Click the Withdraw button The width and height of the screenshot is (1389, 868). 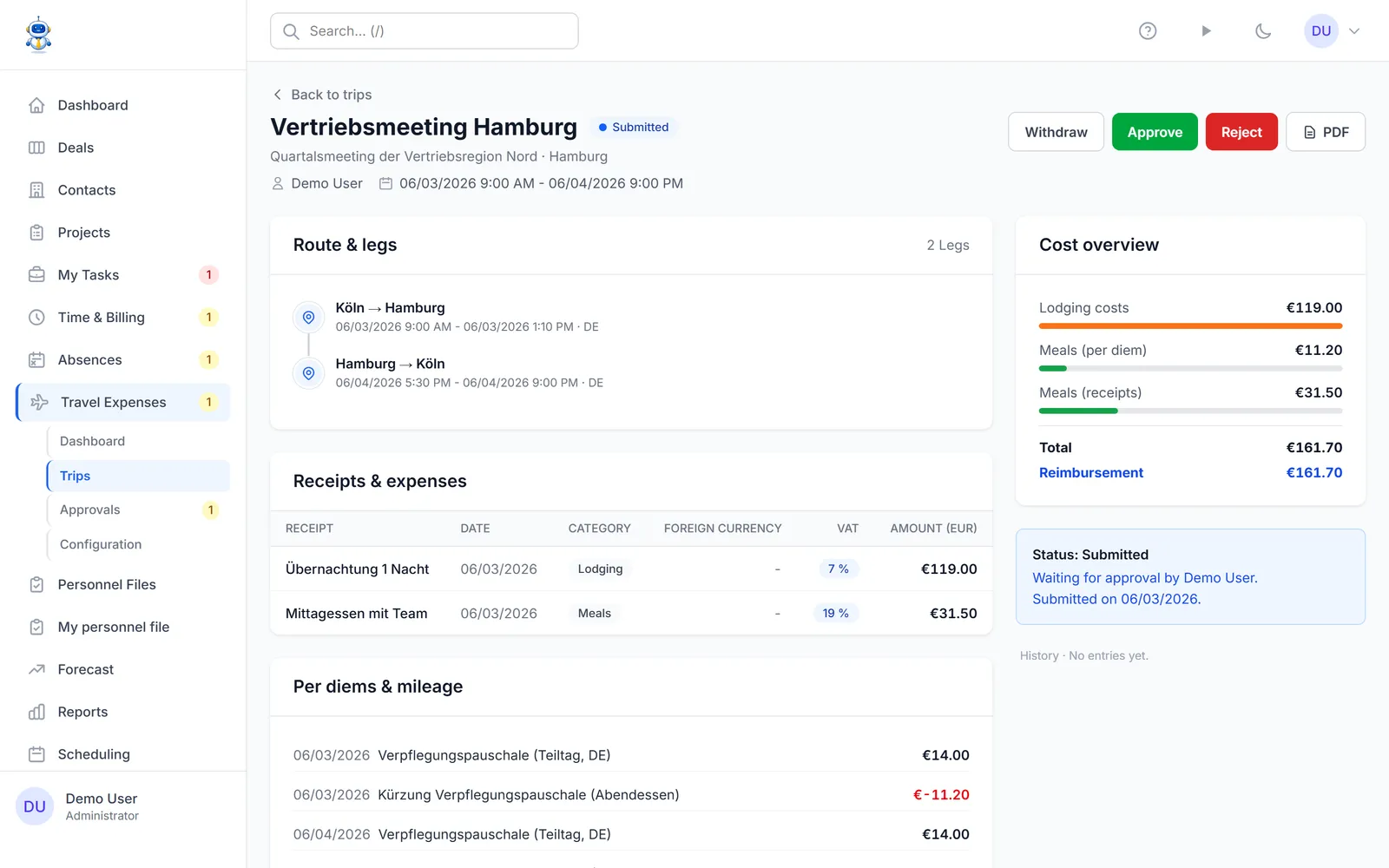coord(1056,132)
